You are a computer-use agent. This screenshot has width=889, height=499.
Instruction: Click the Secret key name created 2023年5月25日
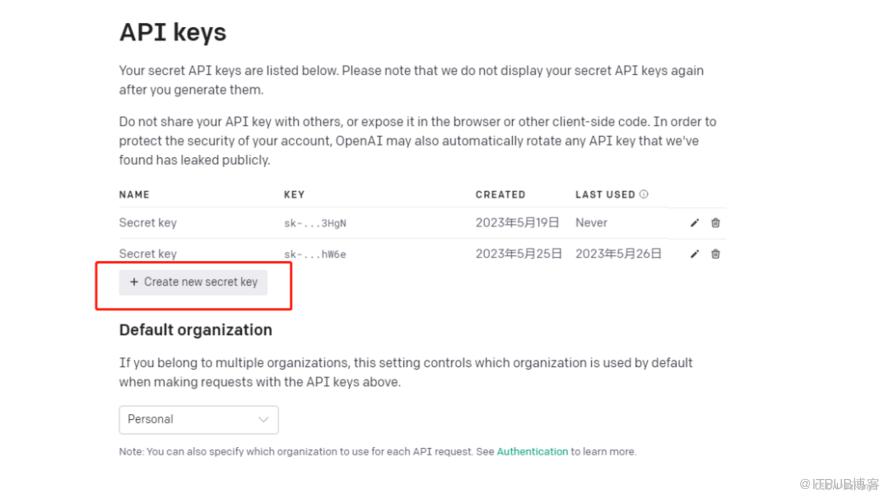click(x=148, y=253)
